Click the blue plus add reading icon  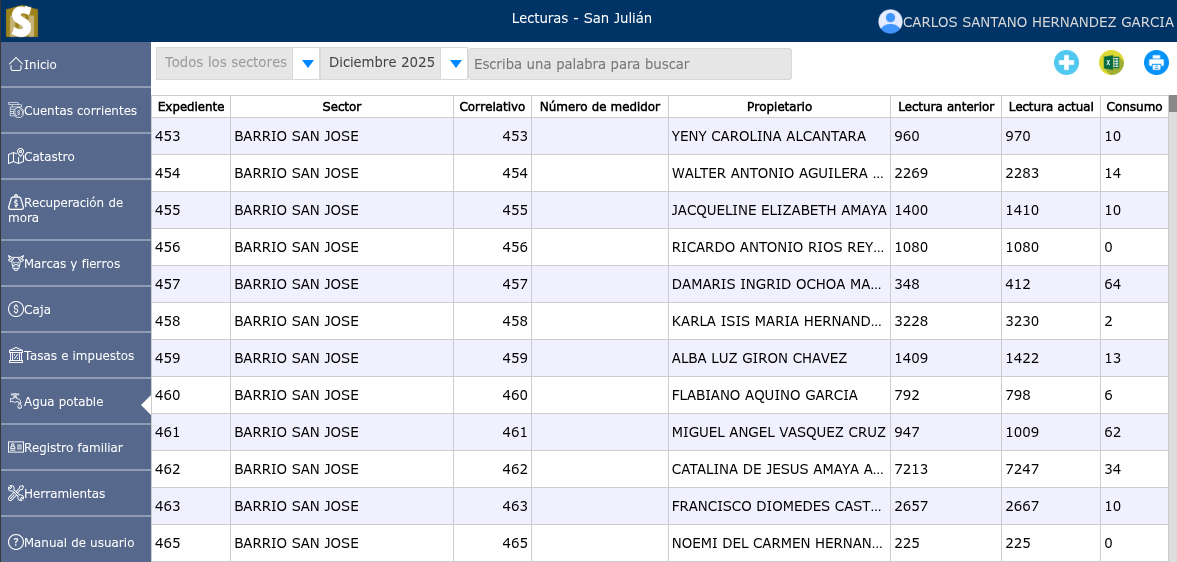(1066, 63)
